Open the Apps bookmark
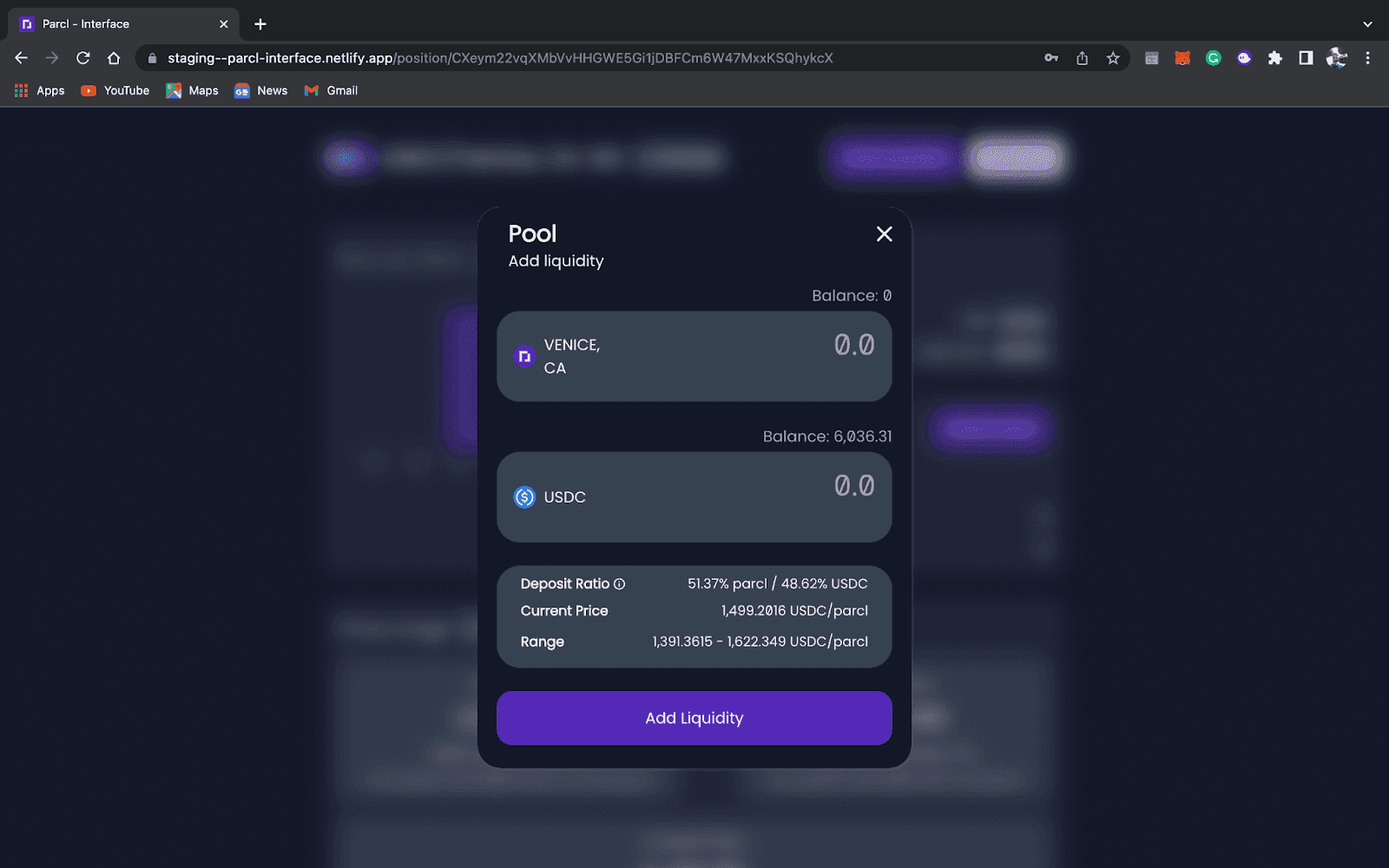Viewport: 1389px width, 868px height. pyautogui.click(x=40, y=90)
